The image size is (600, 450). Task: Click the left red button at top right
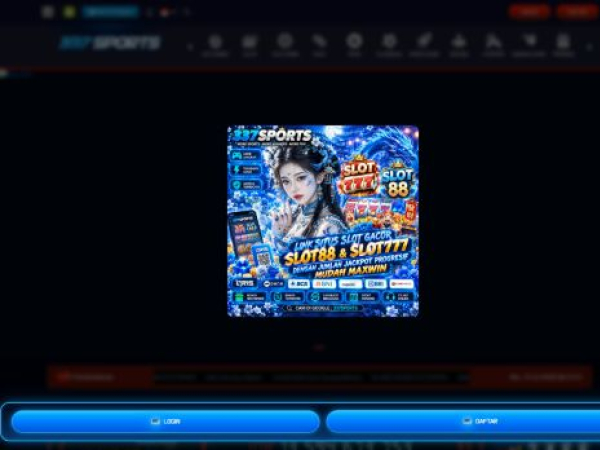click(530, 12)
